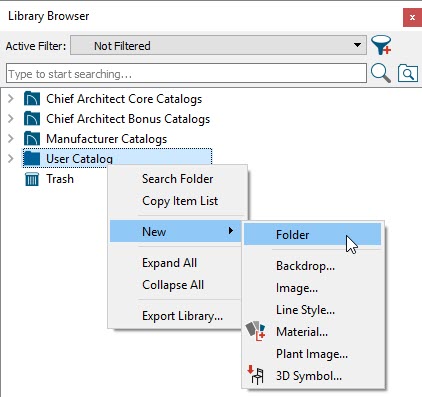Select Image... in the New submenu
Screen dimensions: 422x397
(x=312, y=288)
